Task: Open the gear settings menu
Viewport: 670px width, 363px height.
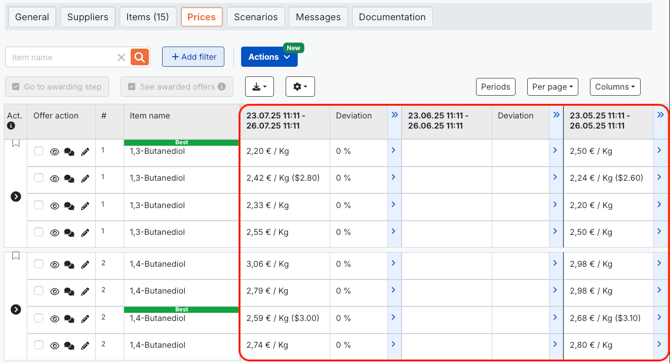Action: pos(300,87)
